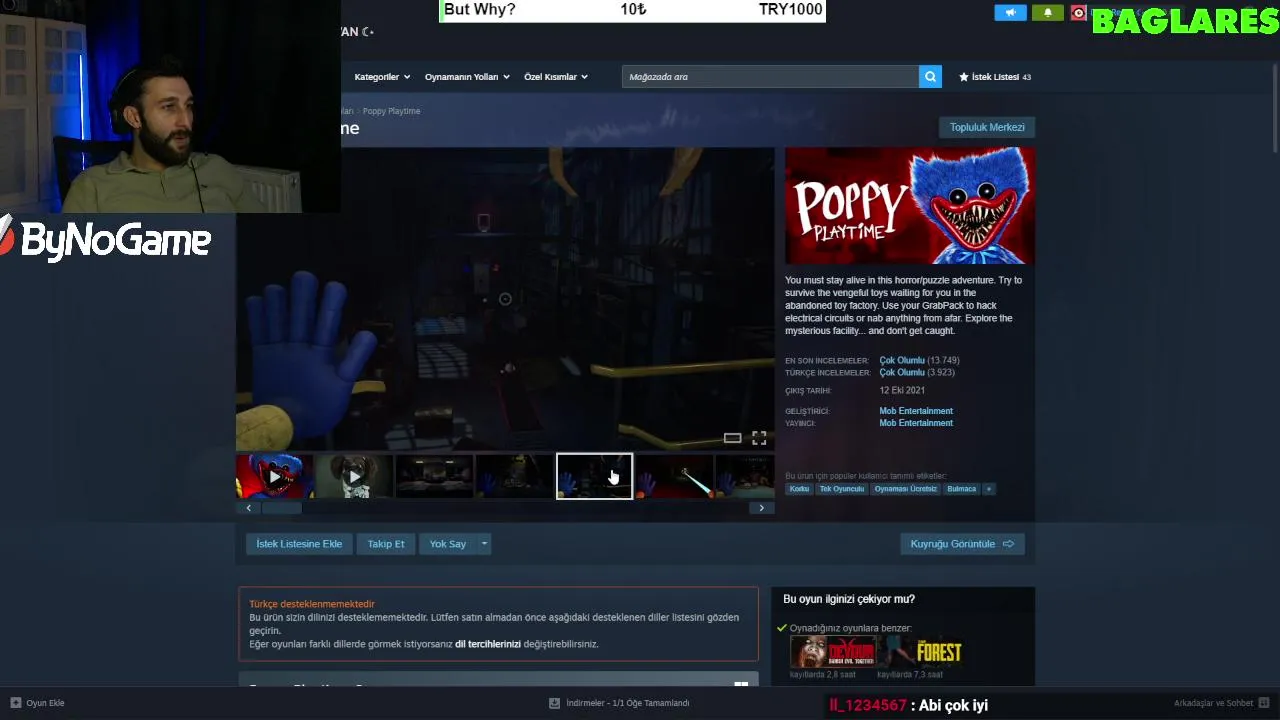Image resolution: width=1280 pixels, height=720 pixels.
Task: Click the store search magnifier button
Action: [930, 76]
